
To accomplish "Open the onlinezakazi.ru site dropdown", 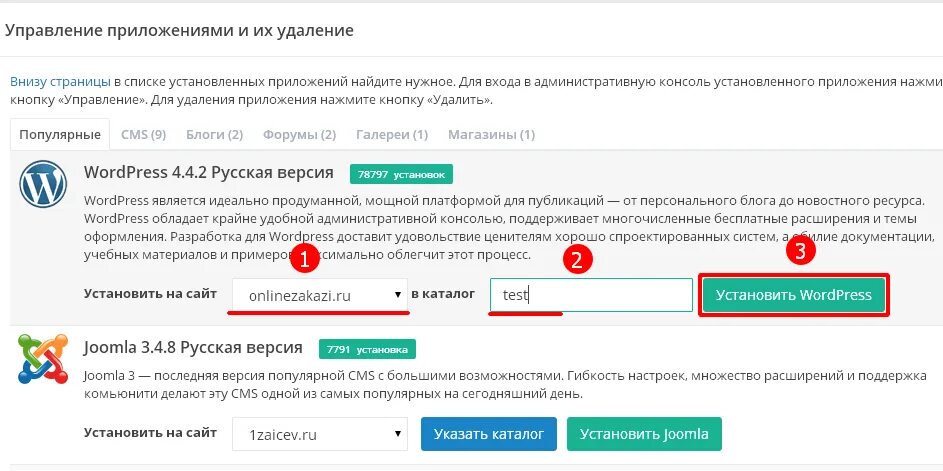I will pyautogui.click(x=320, y=295).
